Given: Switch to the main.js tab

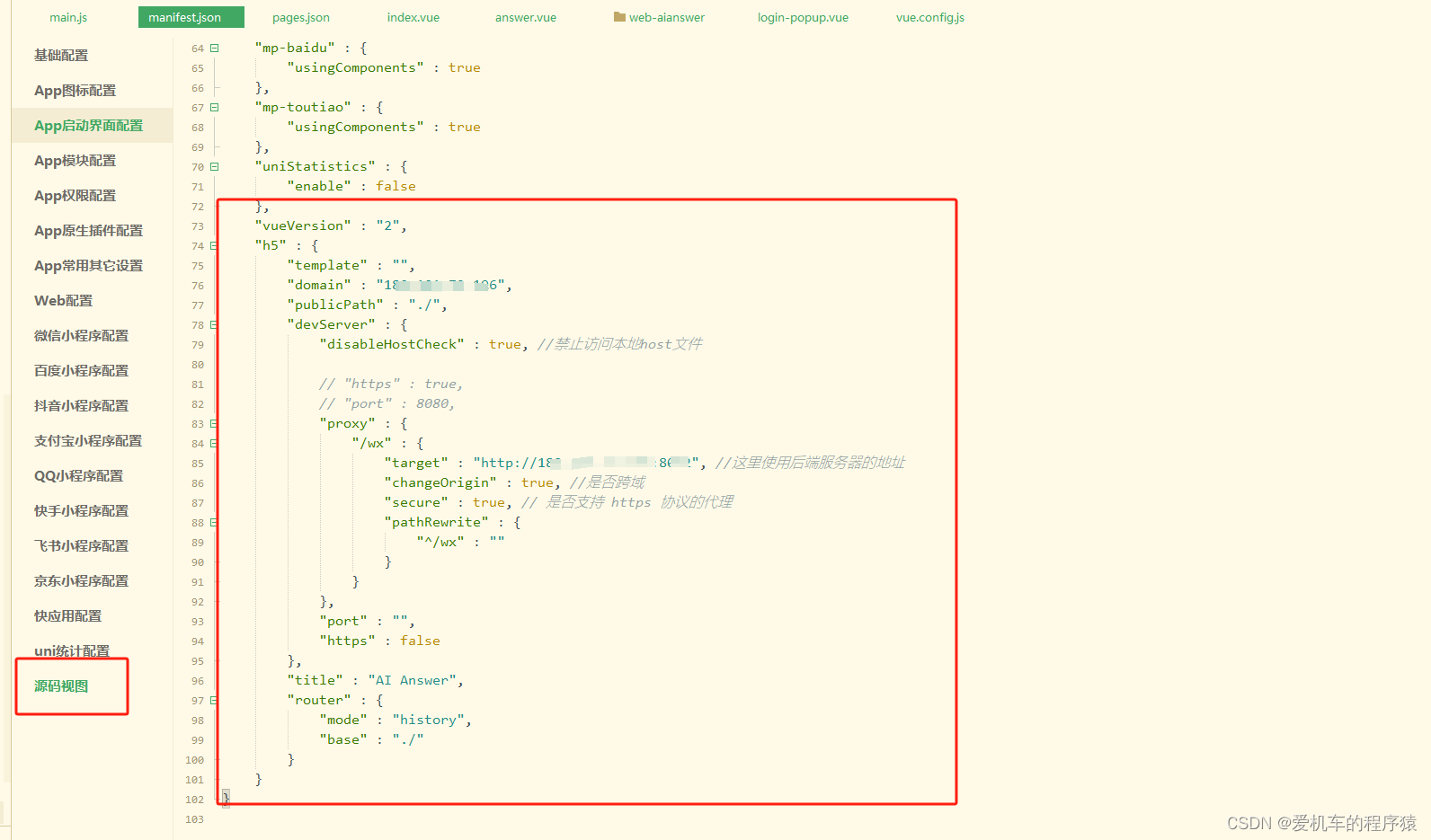Looking at the screenshot, I should click(68, 17).
